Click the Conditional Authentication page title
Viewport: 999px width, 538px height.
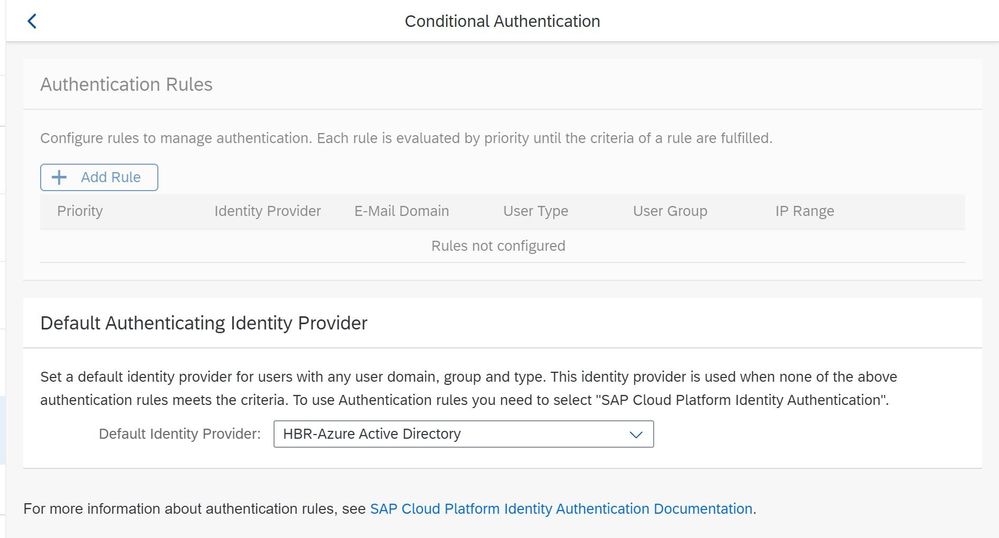click(x=502, y=21)
